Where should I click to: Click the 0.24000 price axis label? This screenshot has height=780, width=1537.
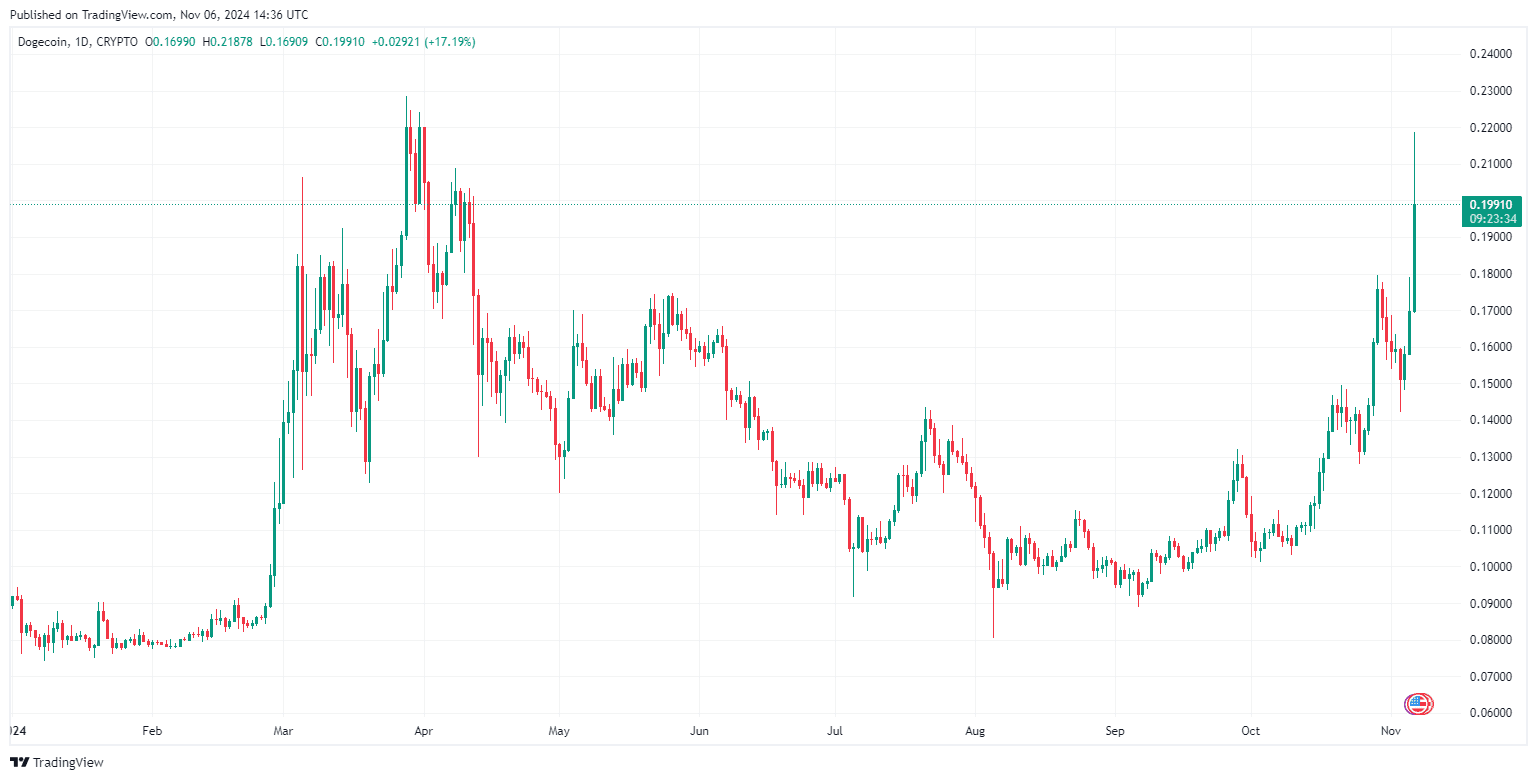click(x=1491, y=54)
